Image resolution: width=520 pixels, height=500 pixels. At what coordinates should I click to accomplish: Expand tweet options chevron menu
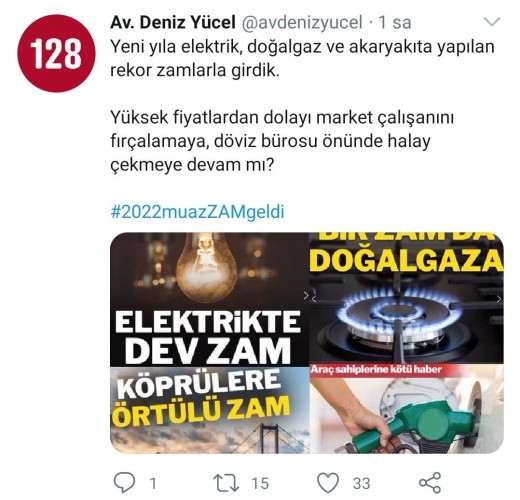(x=492, y=22)
